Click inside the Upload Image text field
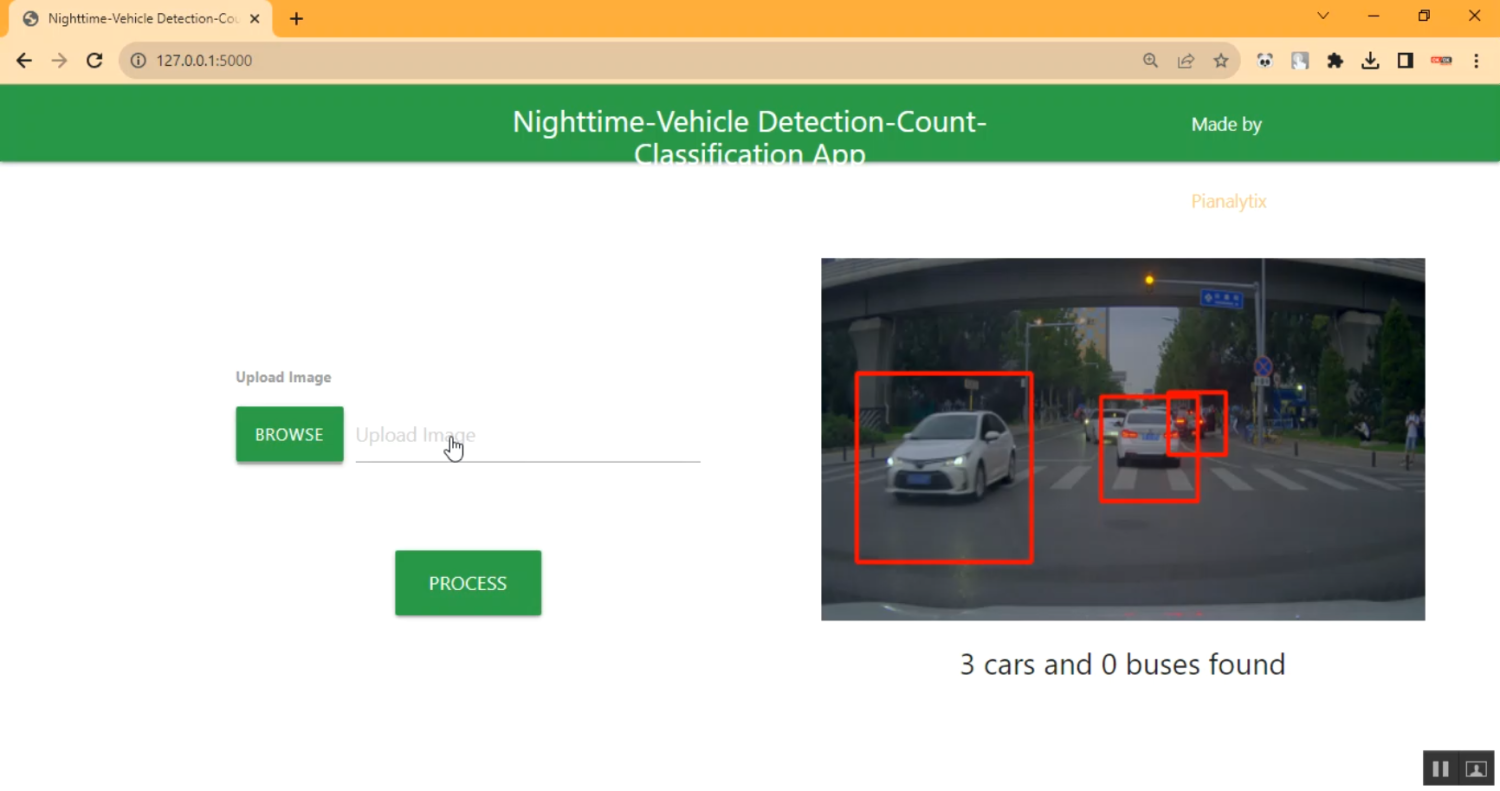 click(527, 435)
